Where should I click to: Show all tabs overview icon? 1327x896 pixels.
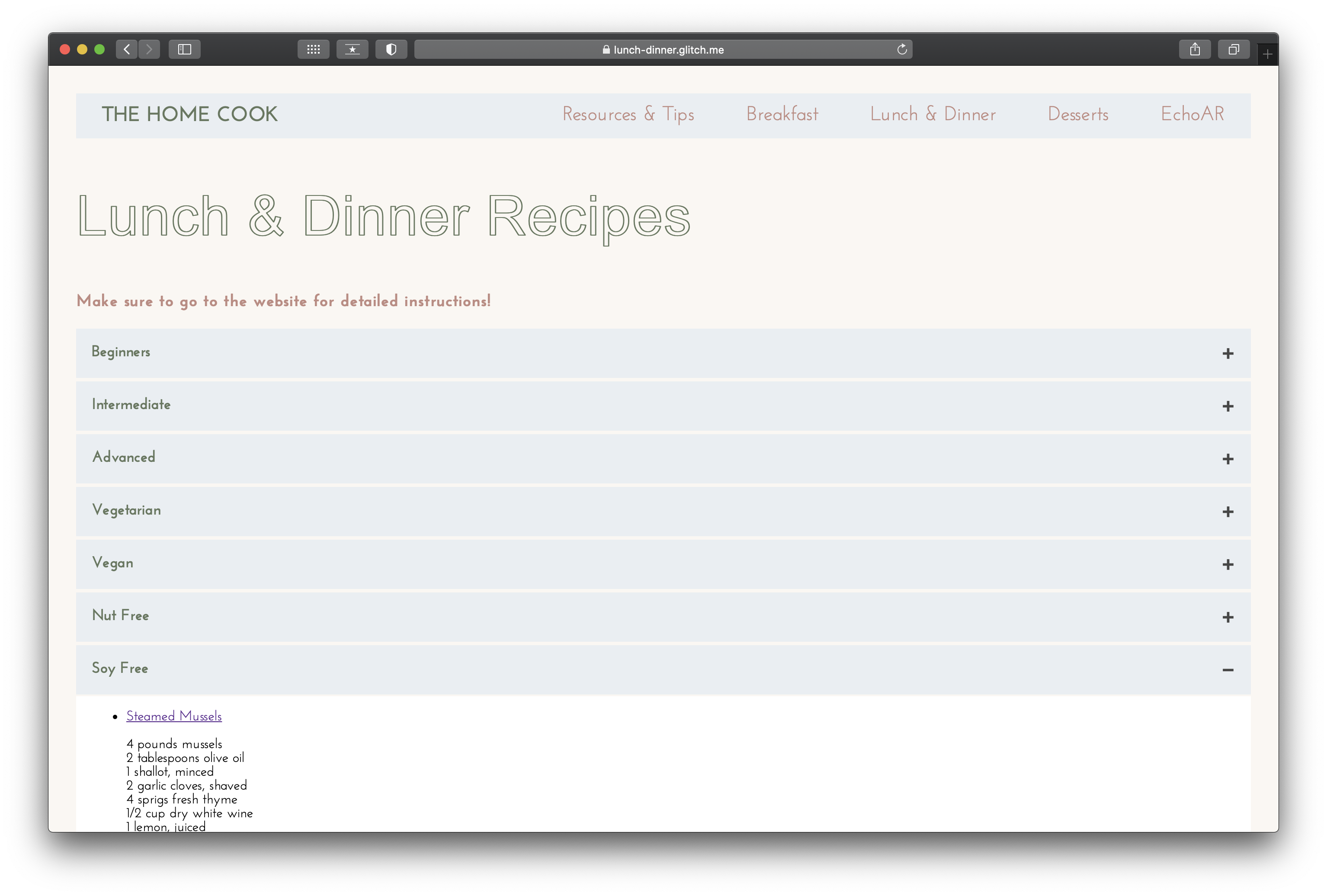click(x=1233, y=49)
